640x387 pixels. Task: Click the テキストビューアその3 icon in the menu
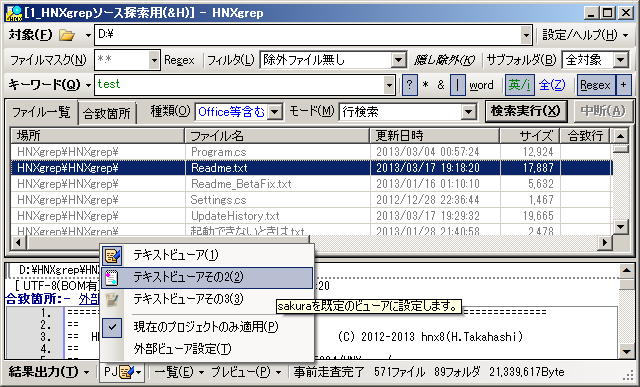(x=112, y=300)
